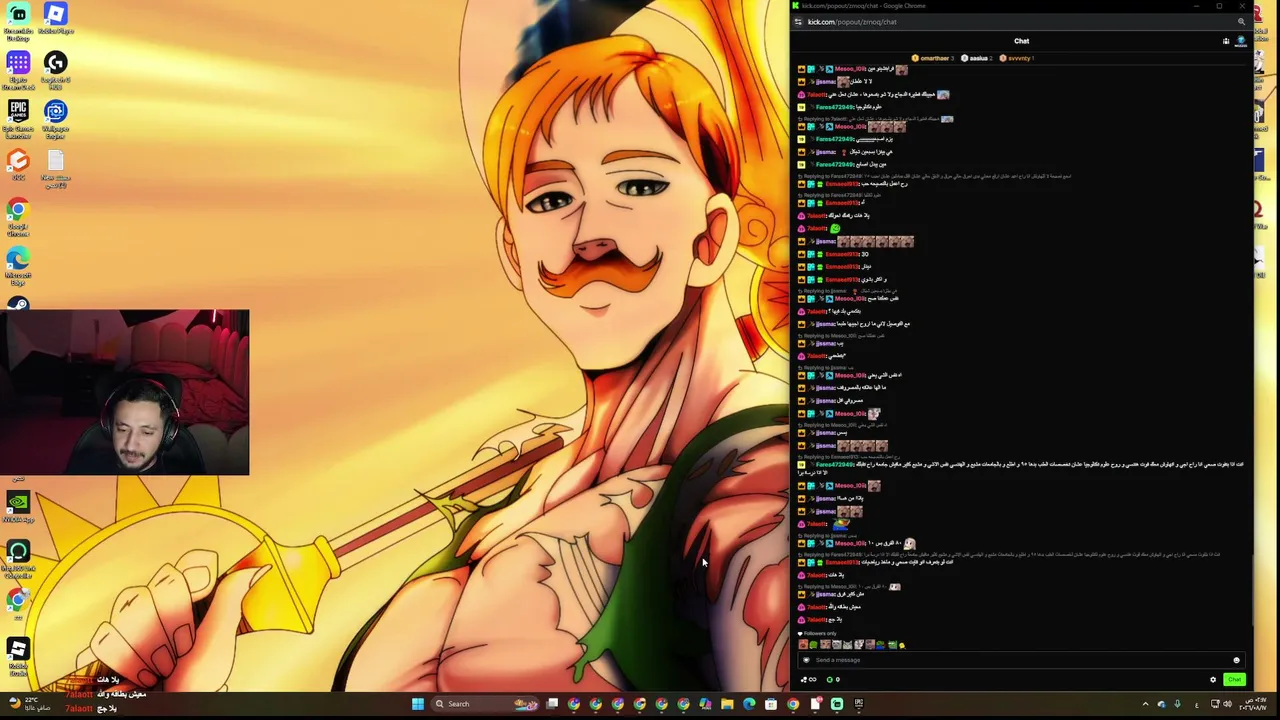Click the blue channel badge in the chat header
1280x720 pixels.
pyautogui.click(x=1241, y=42)
